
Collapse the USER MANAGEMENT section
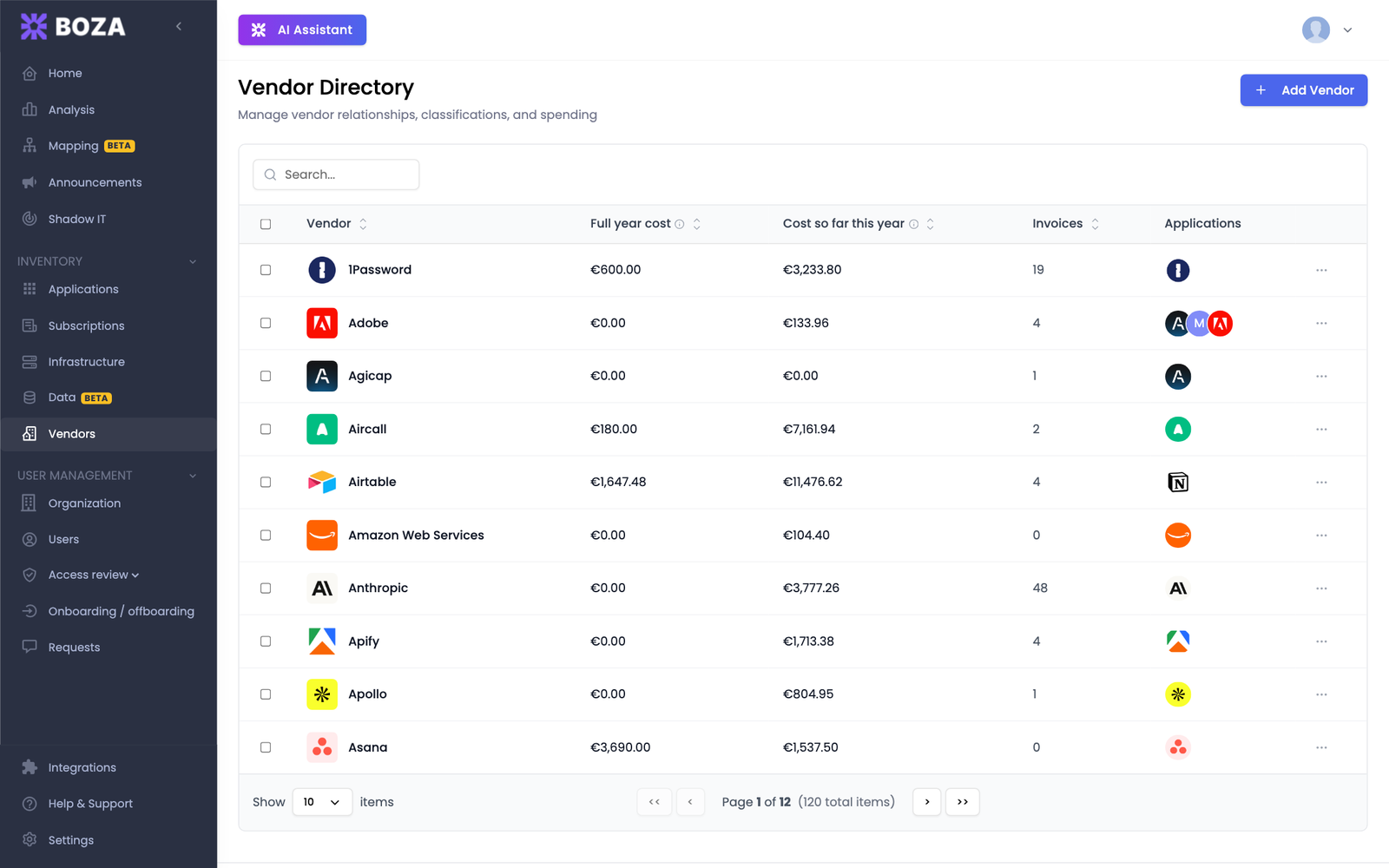[x=193, y=476]
